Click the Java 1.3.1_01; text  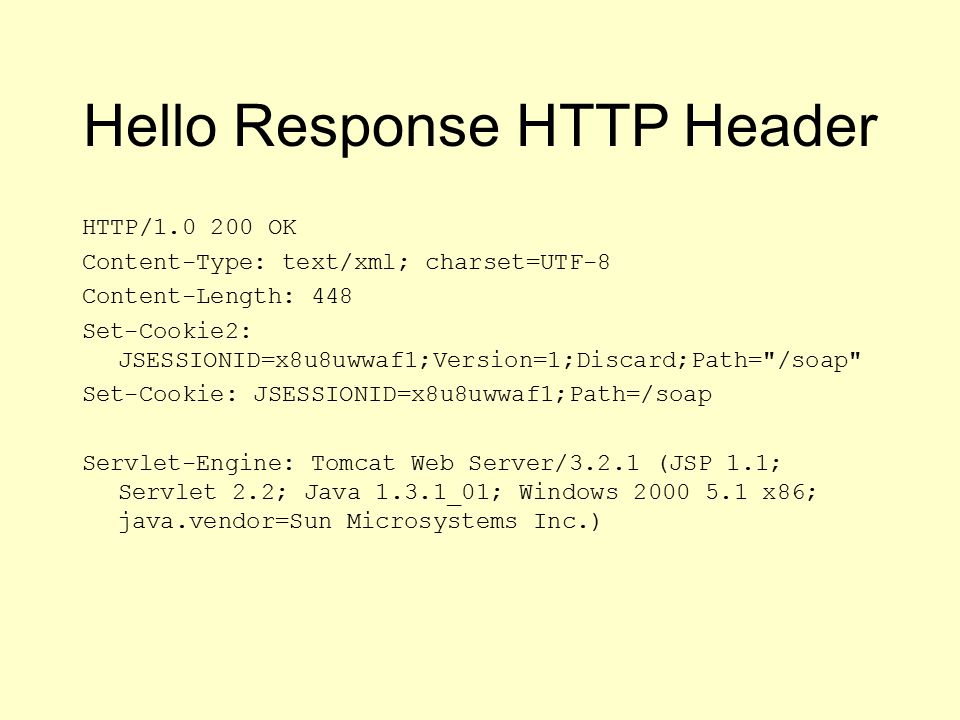click(x=404, y=492)
